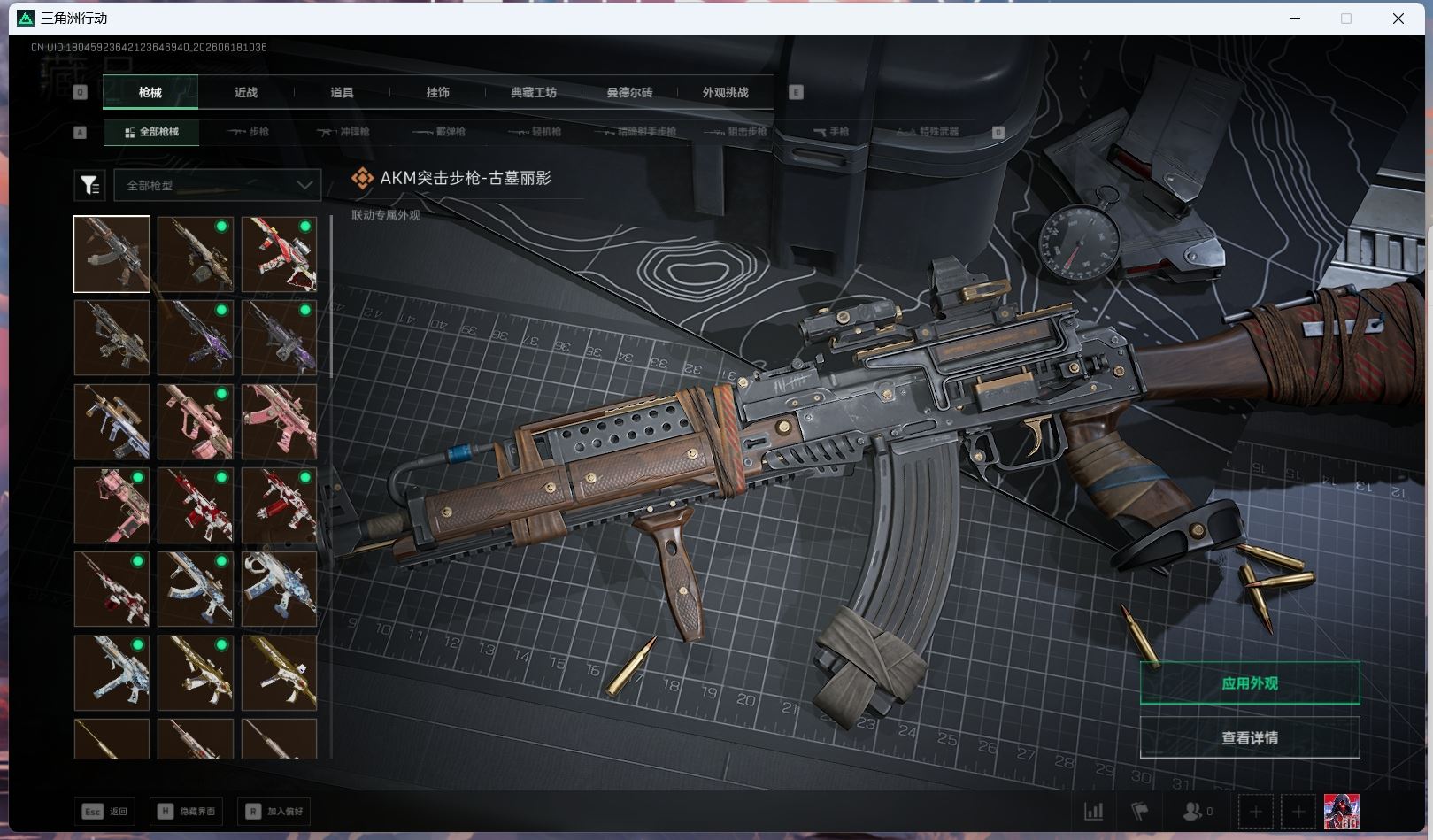The width and height of the screenshot is (1433, 840).
Task: Select the pink rifle thumbnail, third row middle
Action: (196, 421)
